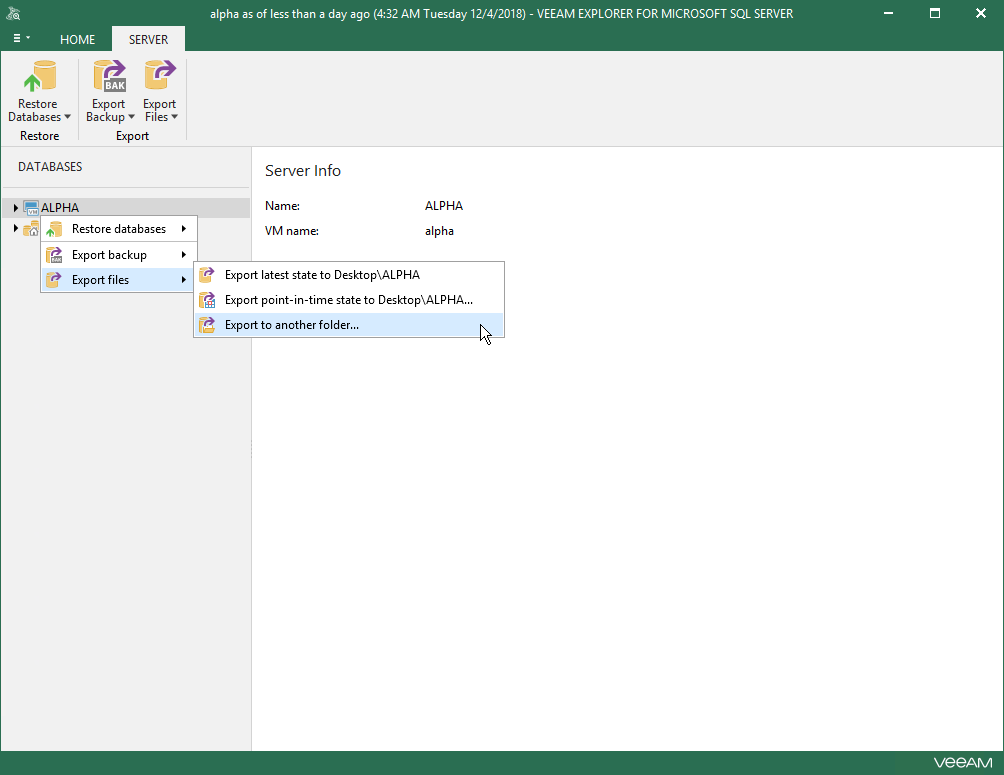Click the Export group label in ribbon
The image size is (1004, 775).
click(133, 136)
